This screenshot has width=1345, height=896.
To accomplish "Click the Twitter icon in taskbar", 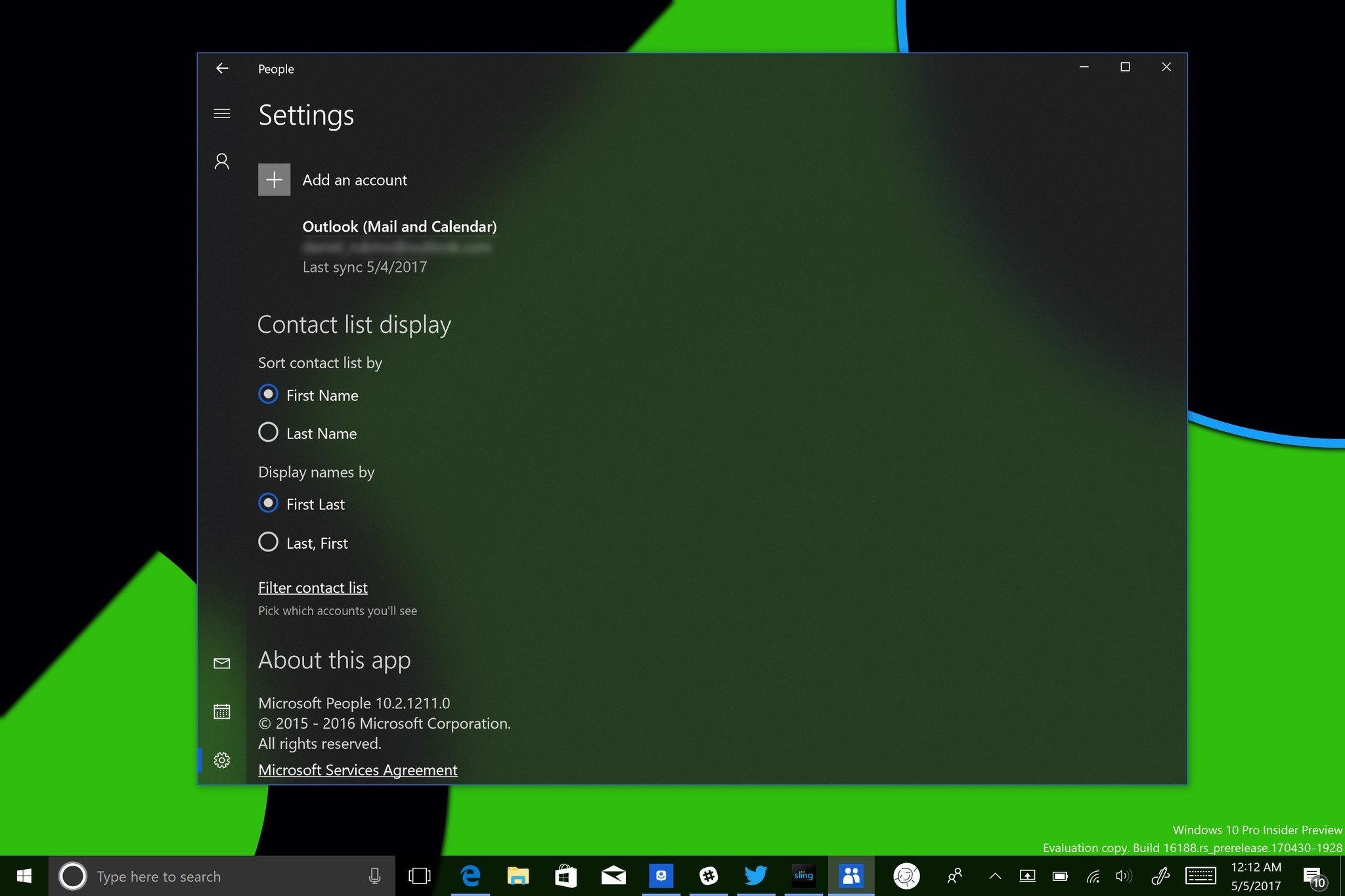I will pos(758,874).
